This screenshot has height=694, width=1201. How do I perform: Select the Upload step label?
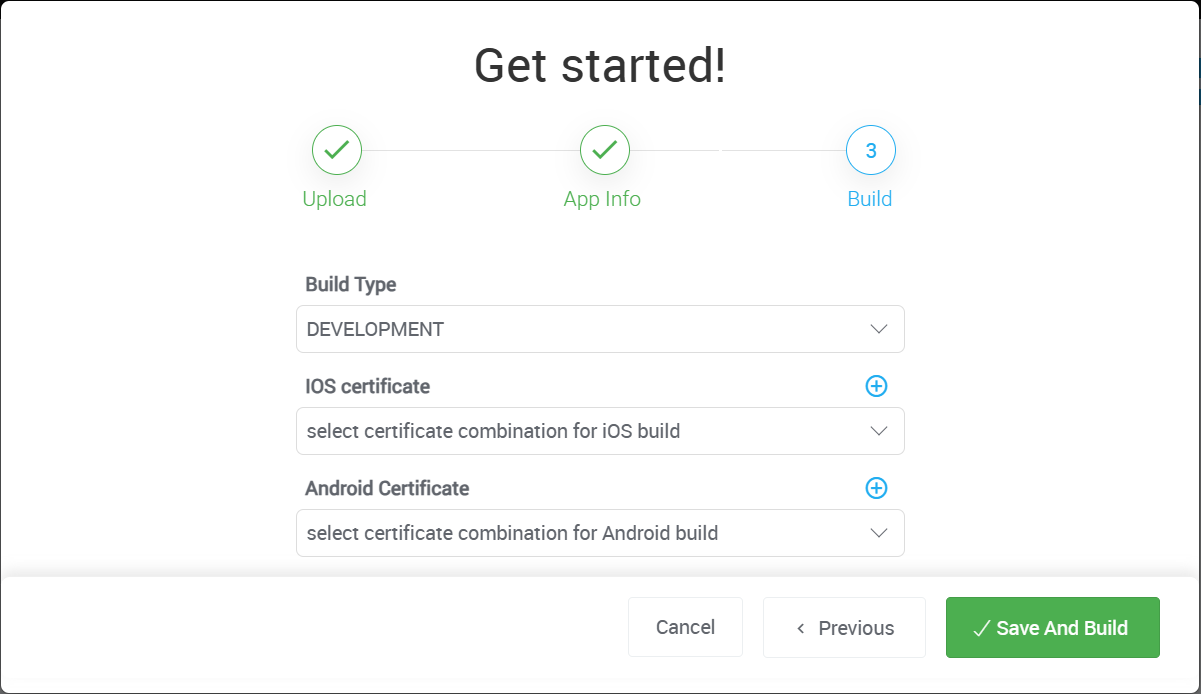coord(336,198)
